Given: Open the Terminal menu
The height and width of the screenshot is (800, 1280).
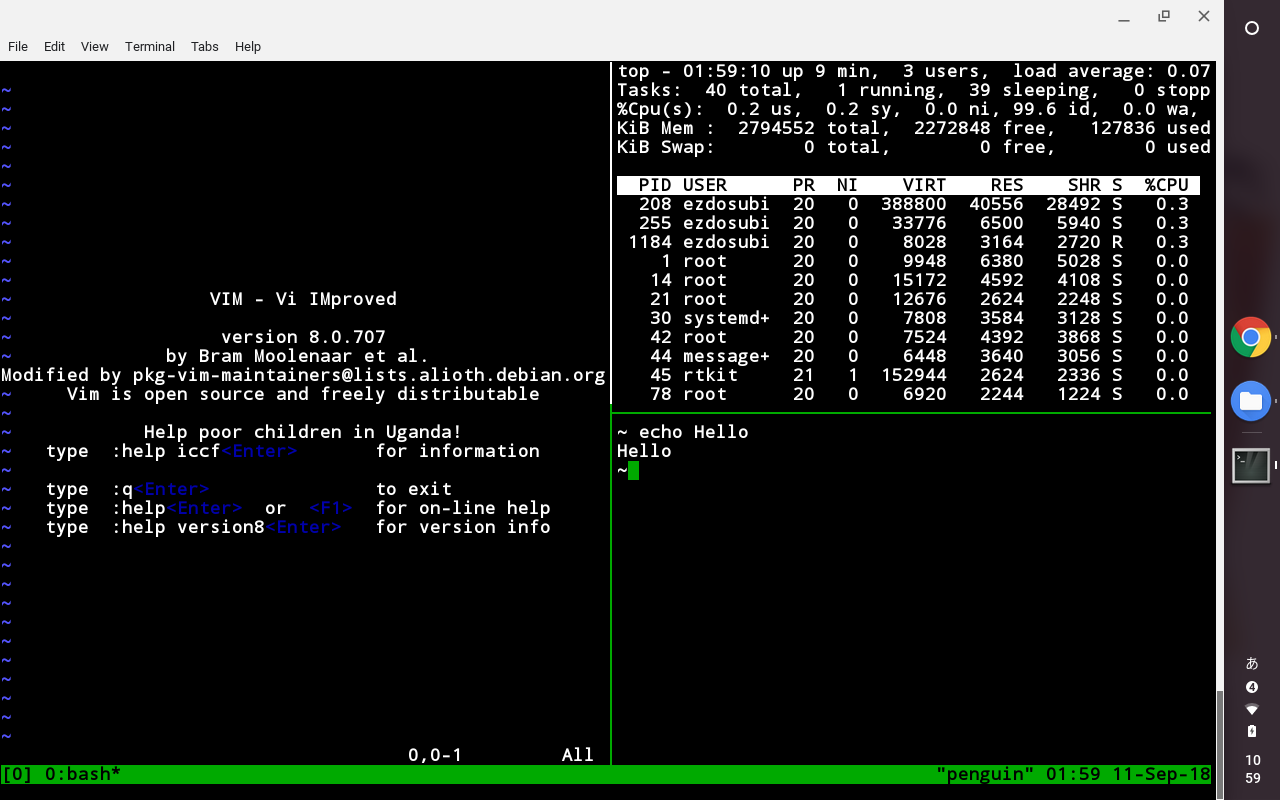Looking at the screenshot, I should click(149, 46).
